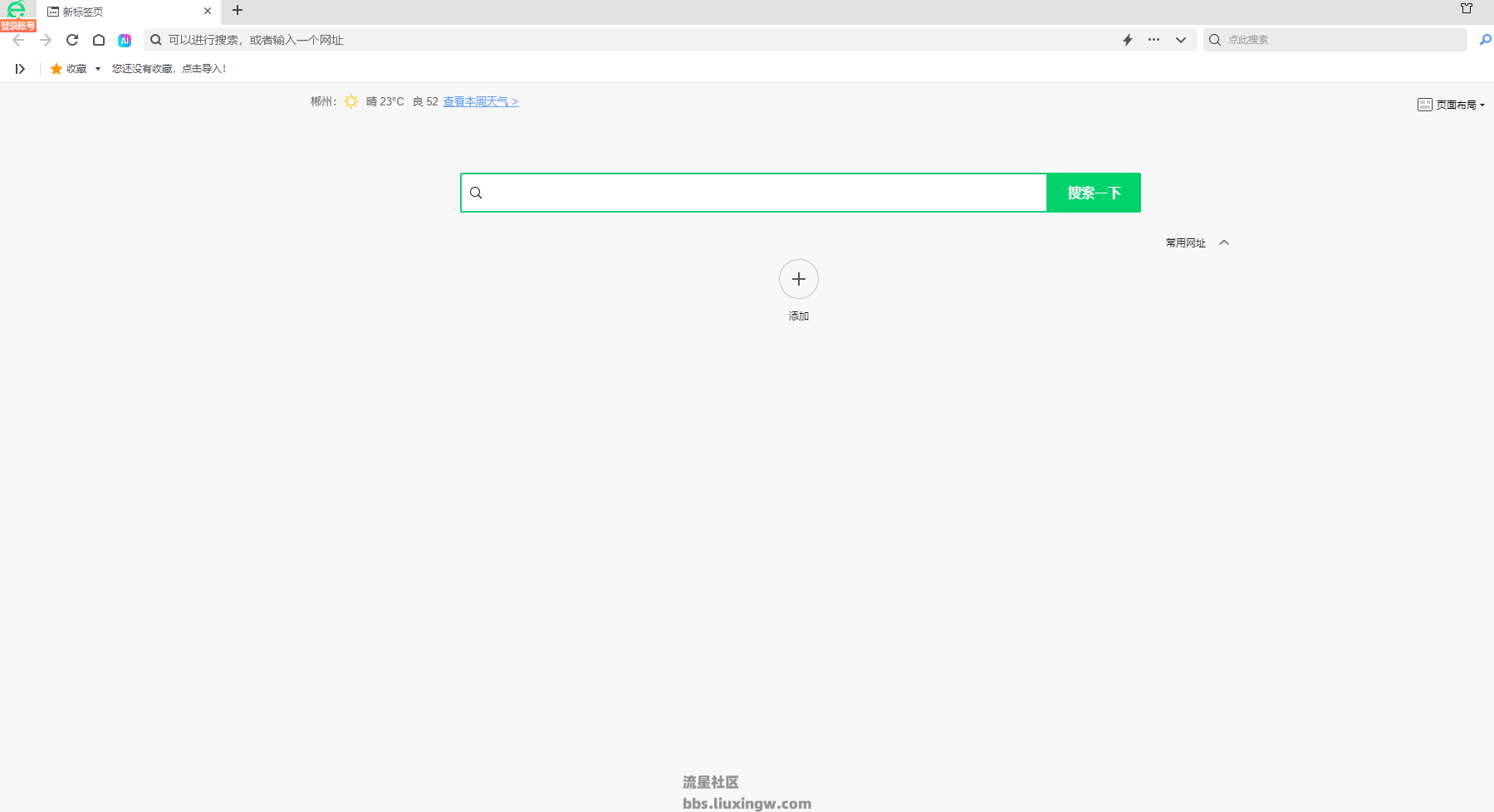The image size is (1494, 812).
Task: Click the 良 52 air quality text
Action: coord(425,101)
